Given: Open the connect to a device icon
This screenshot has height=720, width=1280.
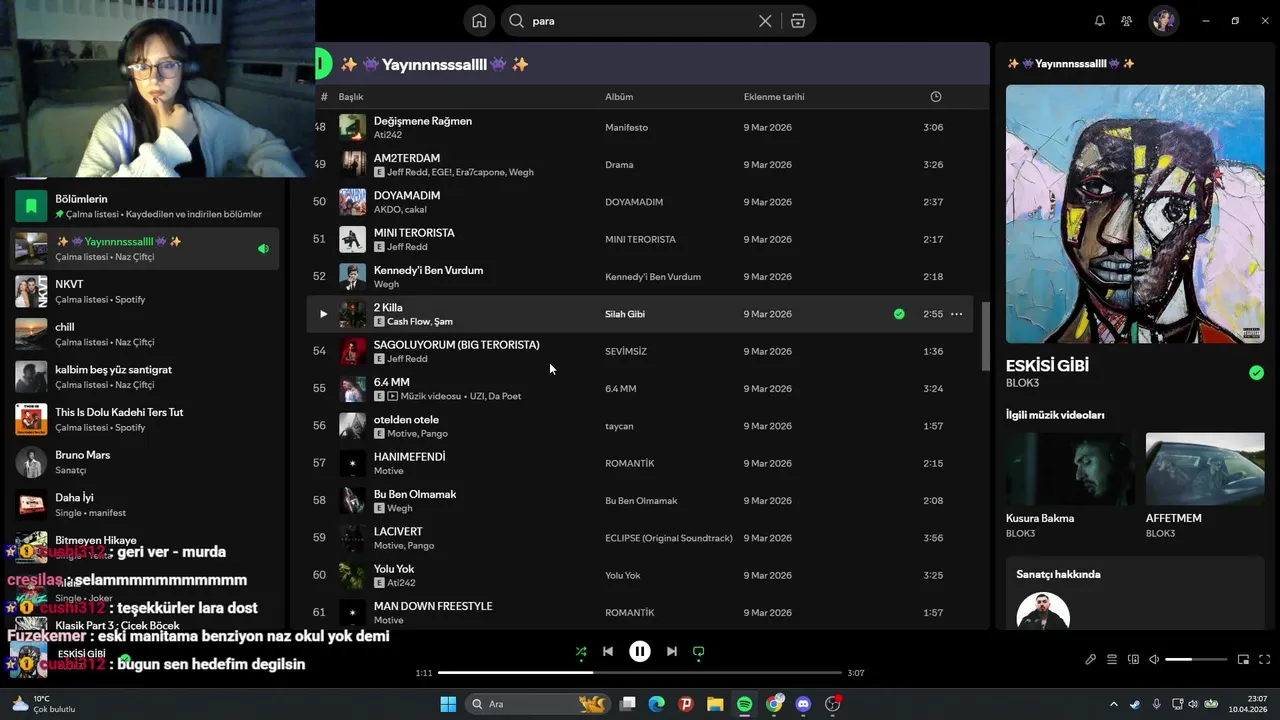Looking at the screenshot, I should pyautogui.click(x=1133, y=660).
